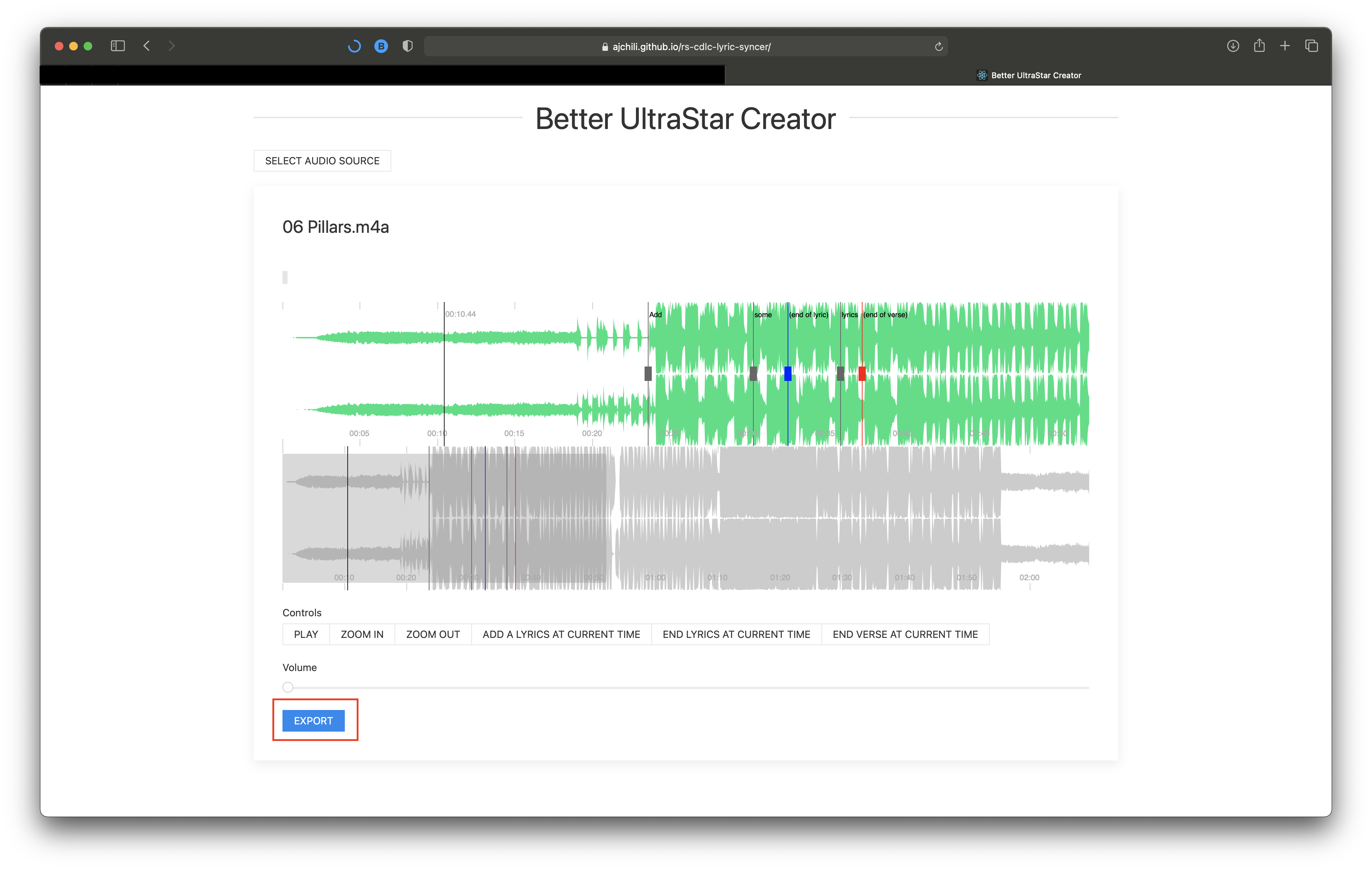Toggle the Safari sidebar icon
The width and height of the screenshot is (1372, 870).
coord(117,46)
